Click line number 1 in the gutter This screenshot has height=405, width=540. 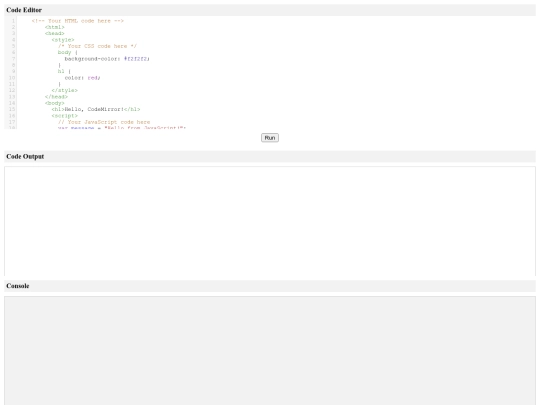click(x=13, y=21)
